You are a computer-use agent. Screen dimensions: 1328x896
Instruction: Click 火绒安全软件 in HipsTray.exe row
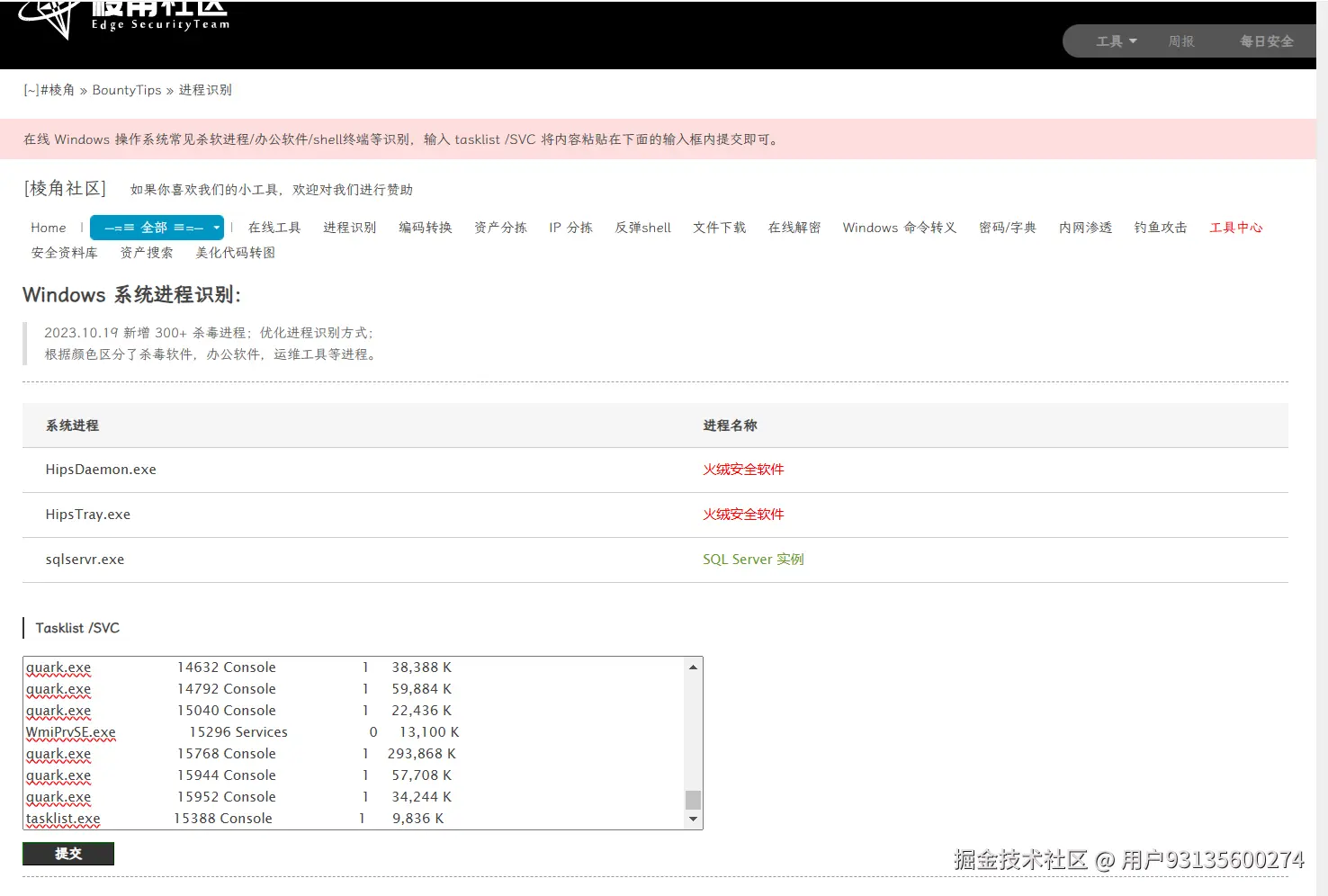click(743, 515)
